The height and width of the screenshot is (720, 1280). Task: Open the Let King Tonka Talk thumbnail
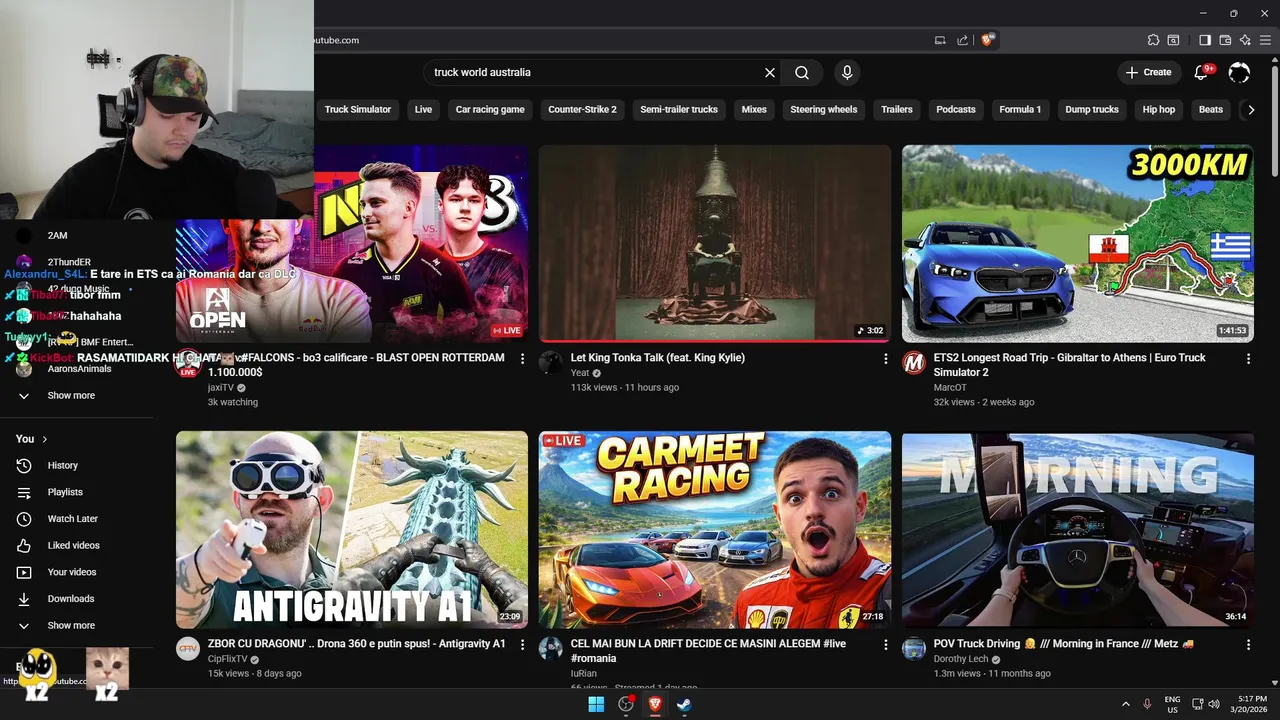[x=715, y=244]
